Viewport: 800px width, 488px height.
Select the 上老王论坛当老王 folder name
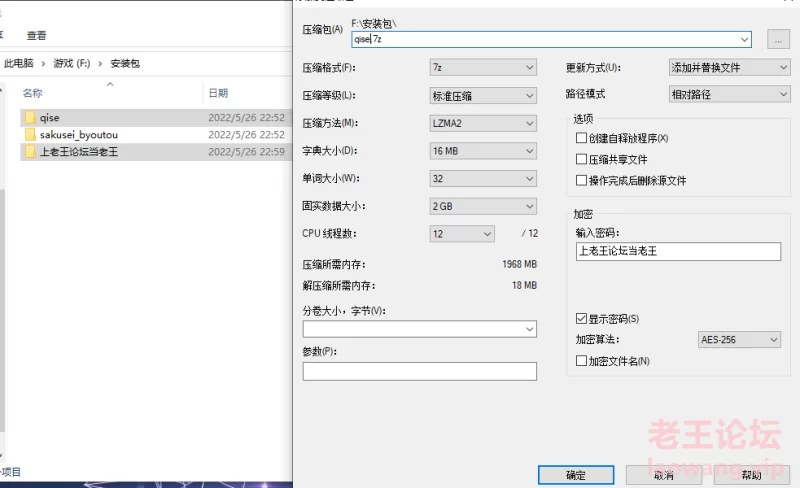pos(79,152)
